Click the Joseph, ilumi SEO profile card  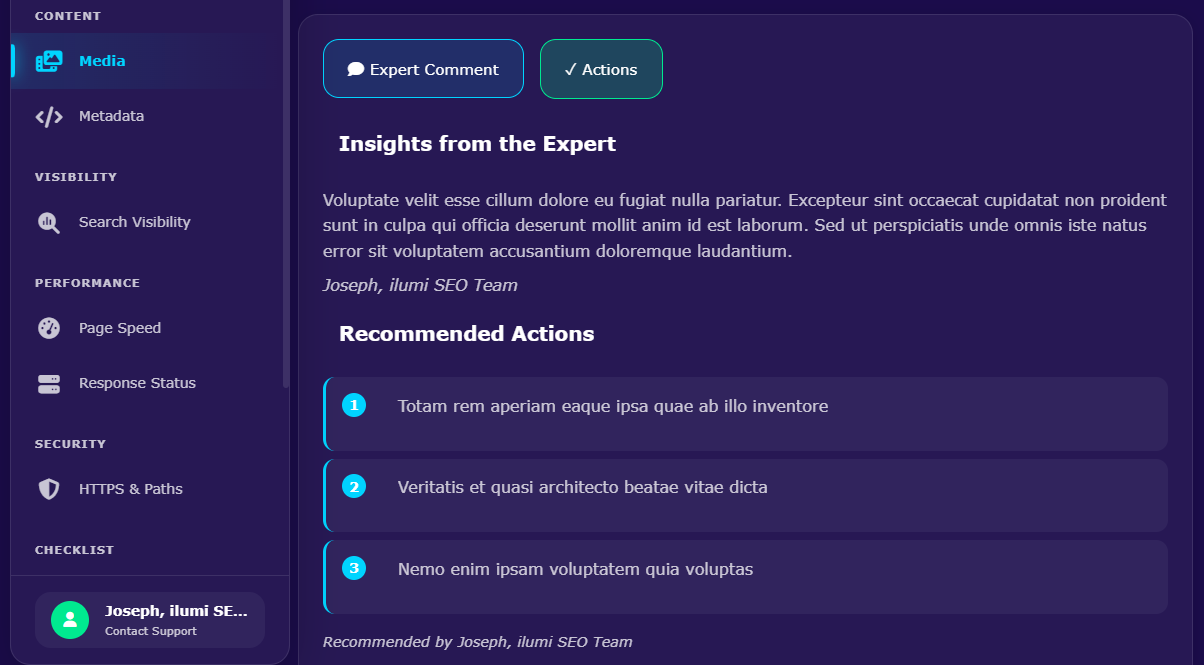(x=149, y=620)
